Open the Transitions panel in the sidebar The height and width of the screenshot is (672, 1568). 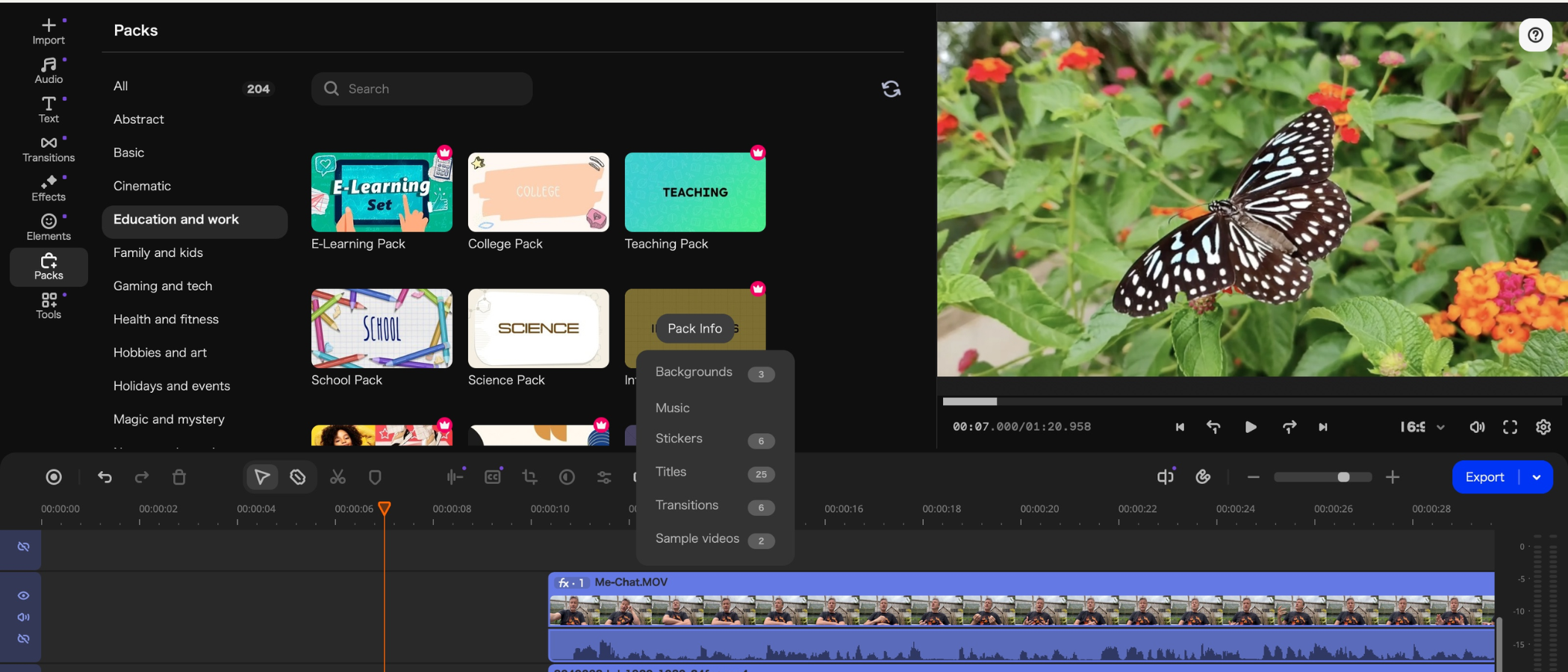(x=49, y=149)
